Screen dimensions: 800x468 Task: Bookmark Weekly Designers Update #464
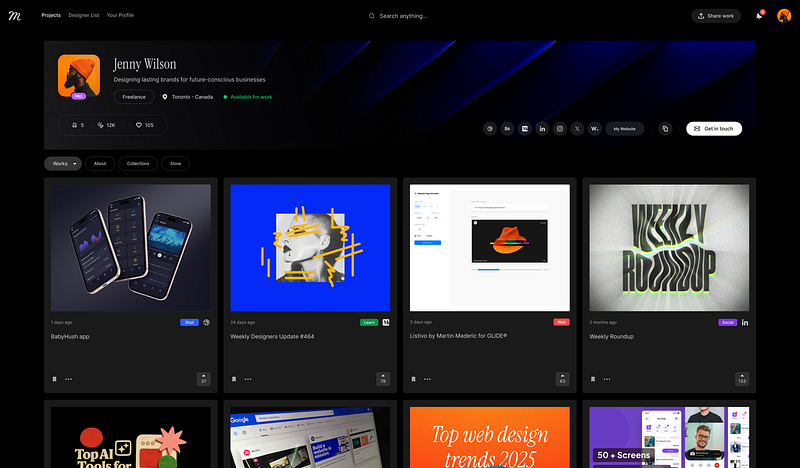pyautogui.click(x=234, y=379)
